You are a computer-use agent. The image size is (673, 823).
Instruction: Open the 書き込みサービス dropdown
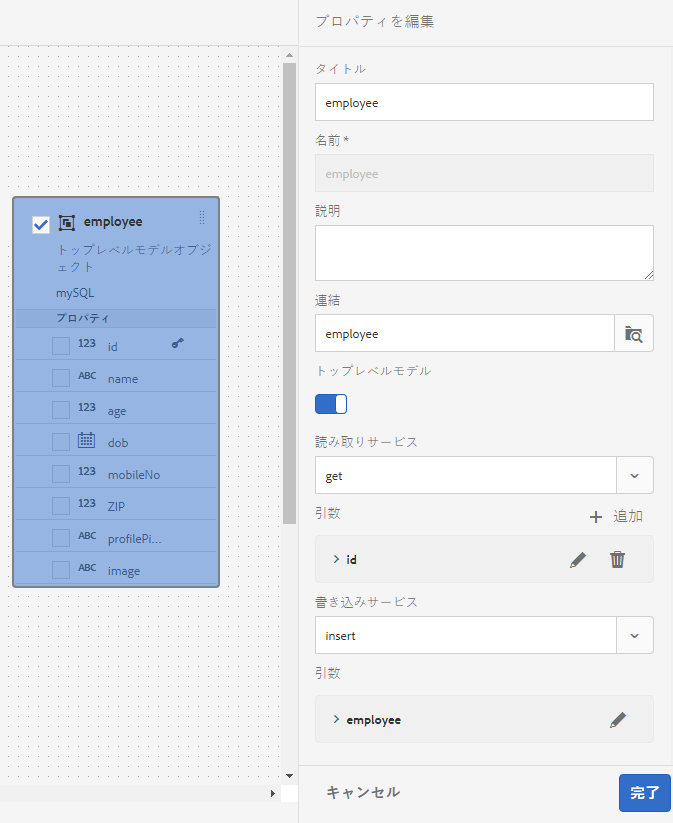tap(635, 635)
